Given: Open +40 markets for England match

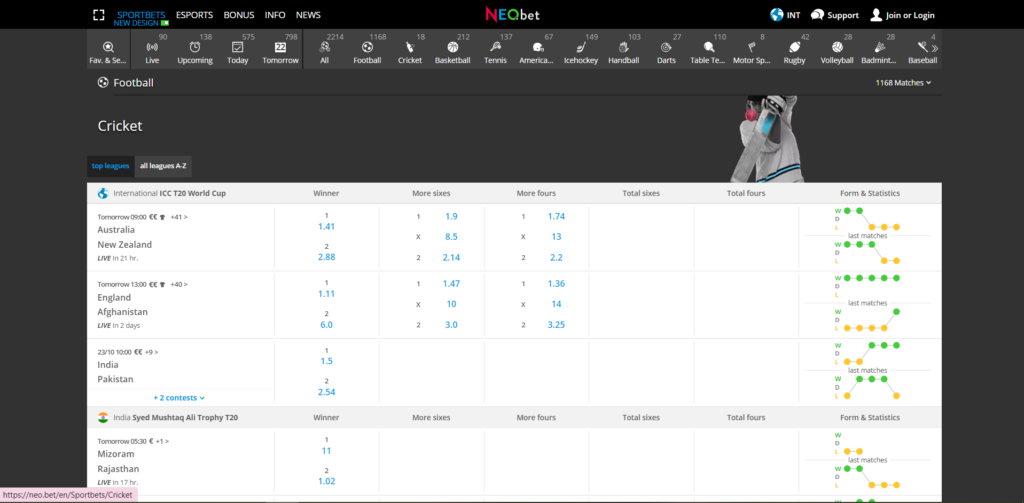Looking at the screenshot, I should (179, 284).
